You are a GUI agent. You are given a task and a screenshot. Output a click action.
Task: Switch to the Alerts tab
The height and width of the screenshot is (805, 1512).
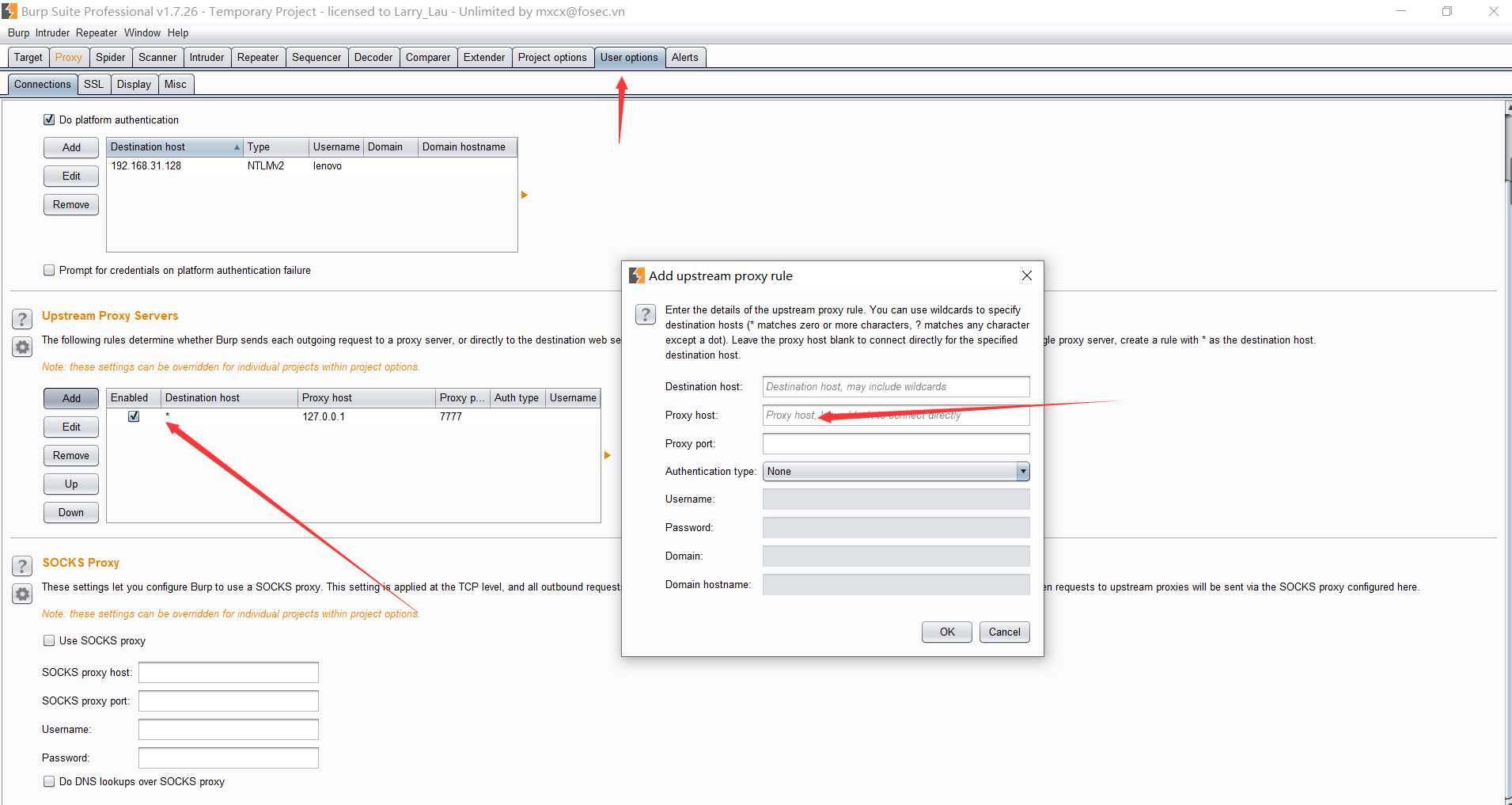click(x=685, y=57)
